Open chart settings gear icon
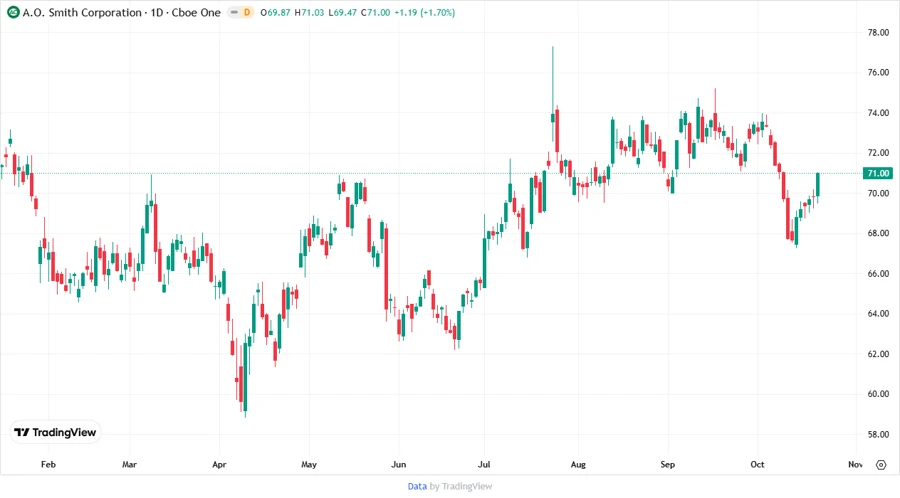This screenshot has height=498, width=900. pos(881,465)
